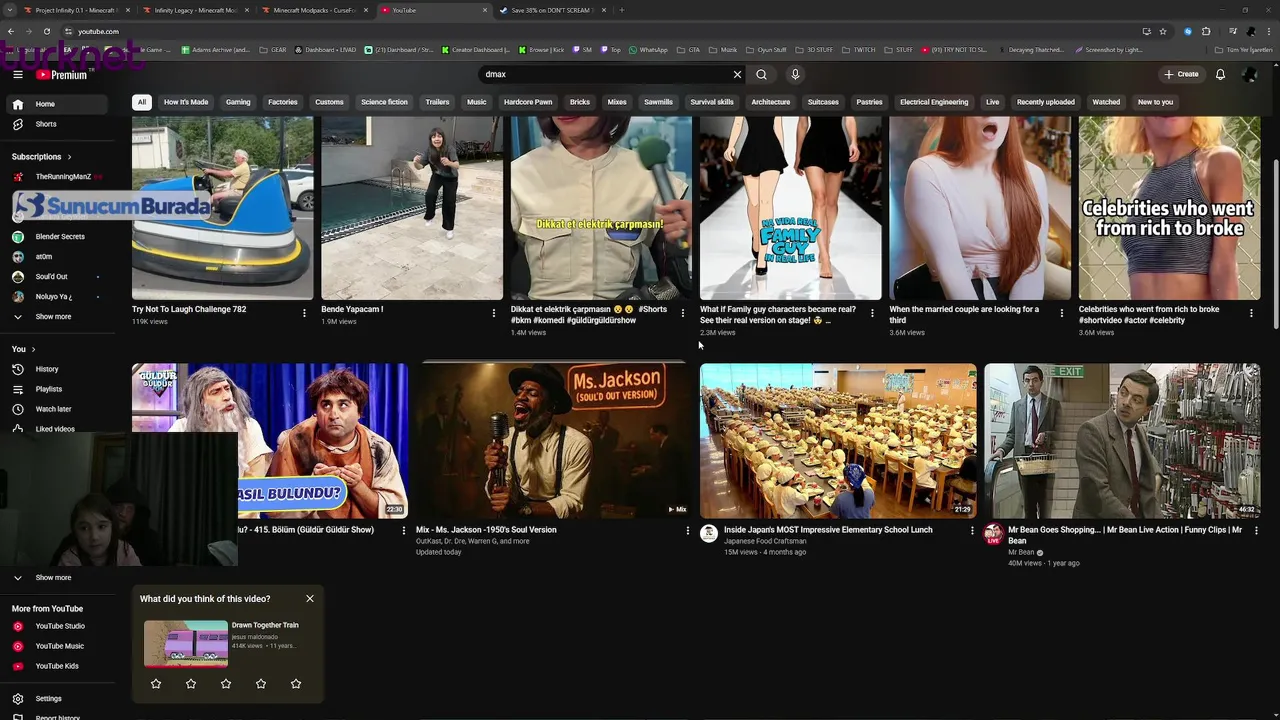Open a new browser tab
The width and height of the screenshot is (1280, 720).
tap(621, 10)
